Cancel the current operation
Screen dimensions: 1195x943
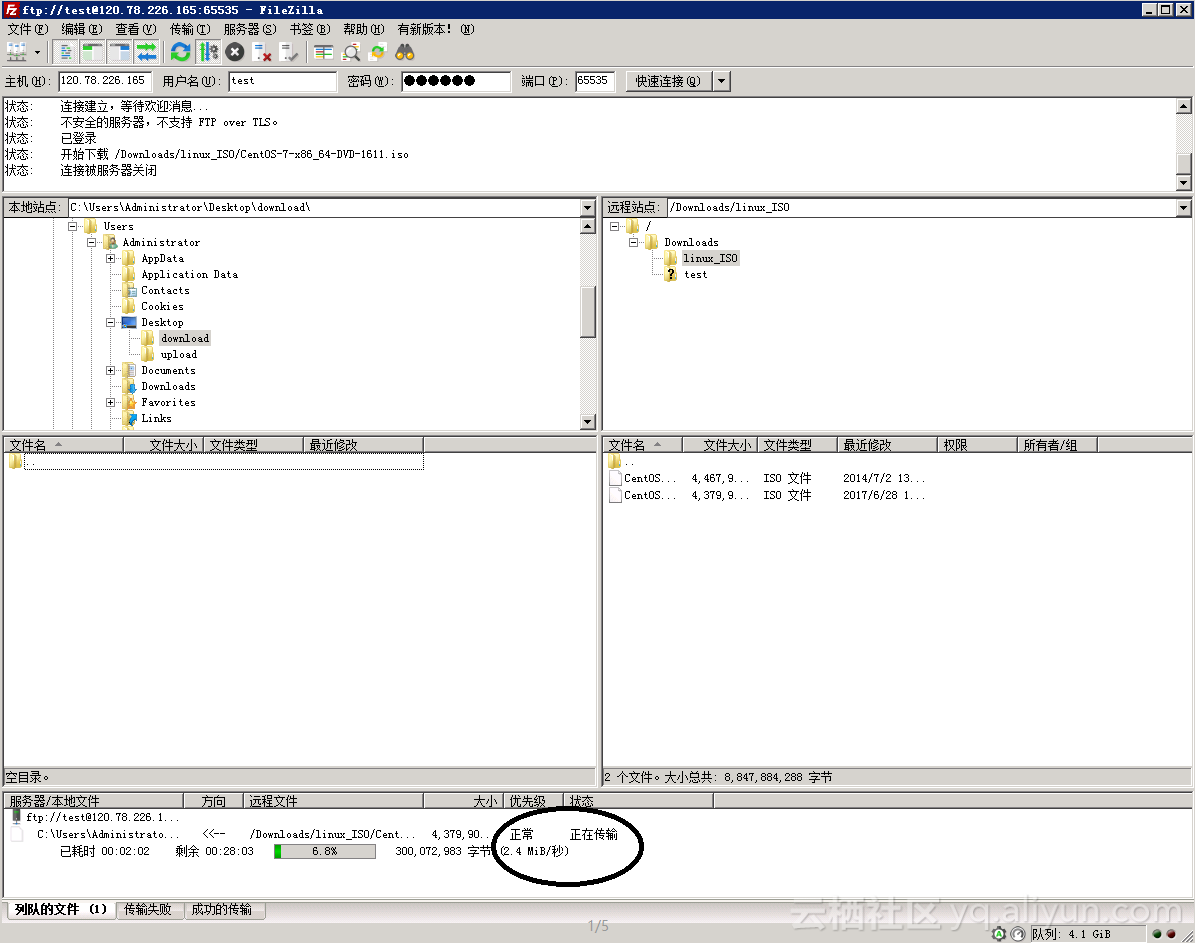pyautogui.click(x=235, y=52)
